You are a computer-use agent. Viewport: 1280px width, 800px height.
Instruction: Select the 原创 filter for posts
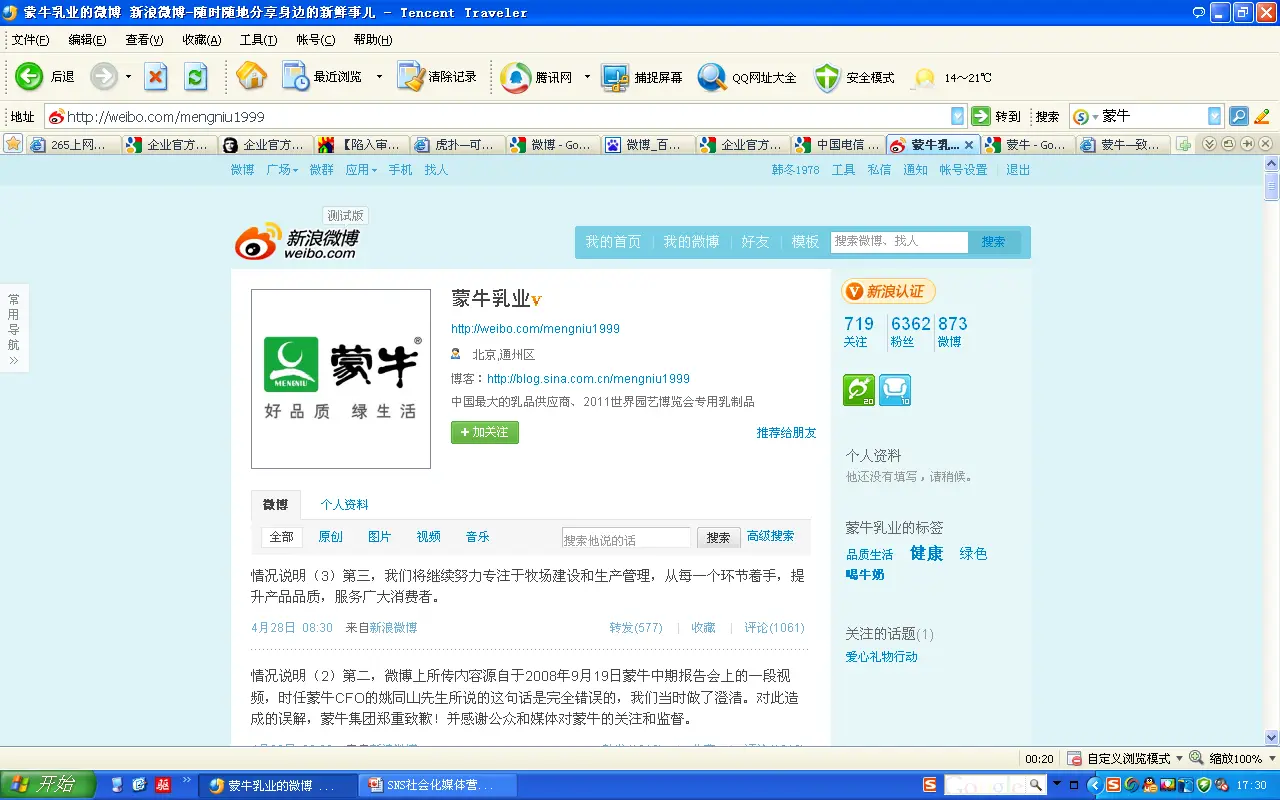(x=330, y=537)
